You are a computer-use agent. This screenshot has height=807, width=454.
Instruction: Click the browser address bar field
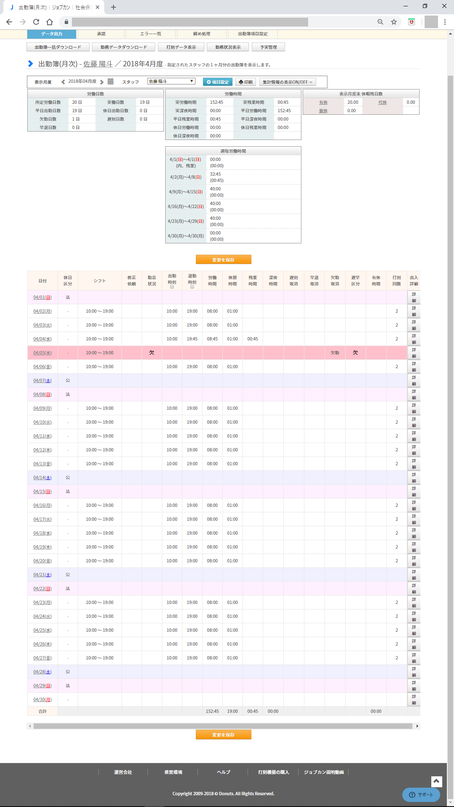(190, 22)
